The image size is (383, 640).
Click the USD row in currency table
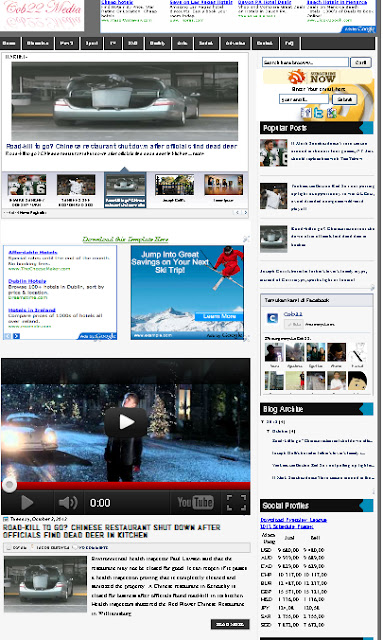pyautogui.click(x=293, y=549)
